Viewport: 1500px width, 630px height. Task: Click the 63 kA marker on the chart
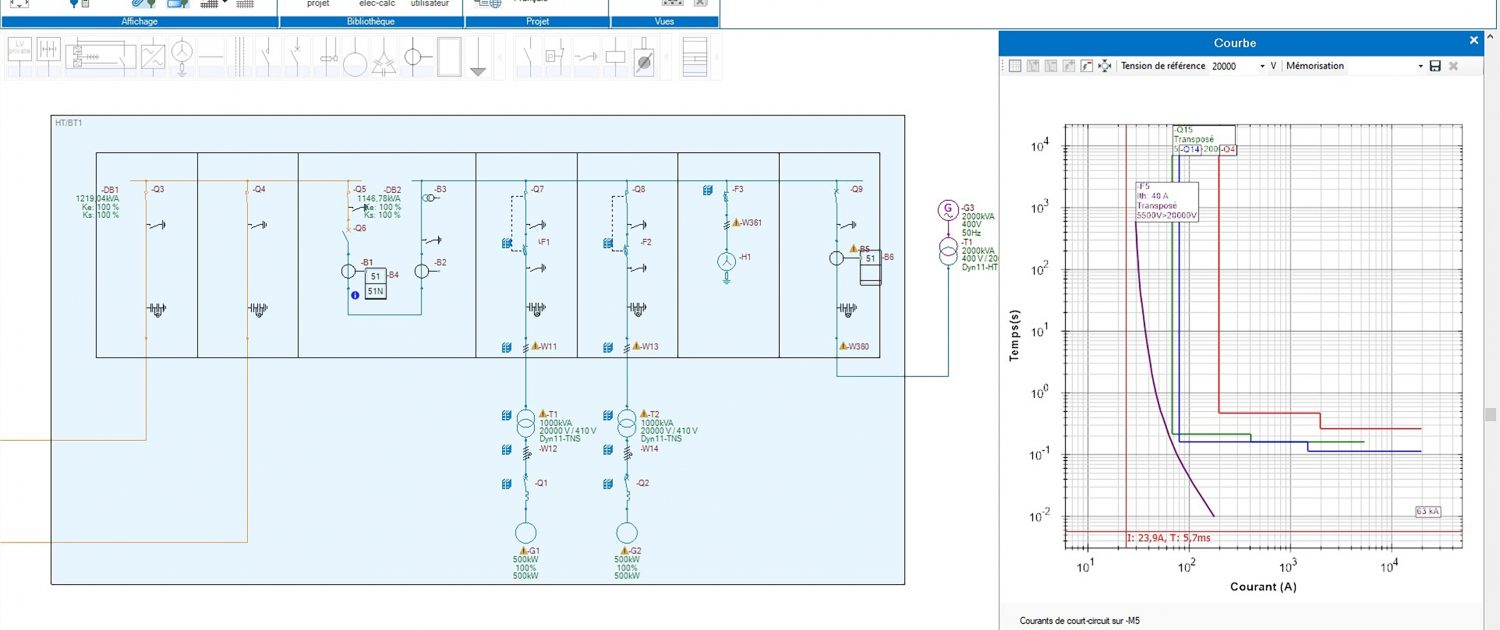coord(1428,511)
